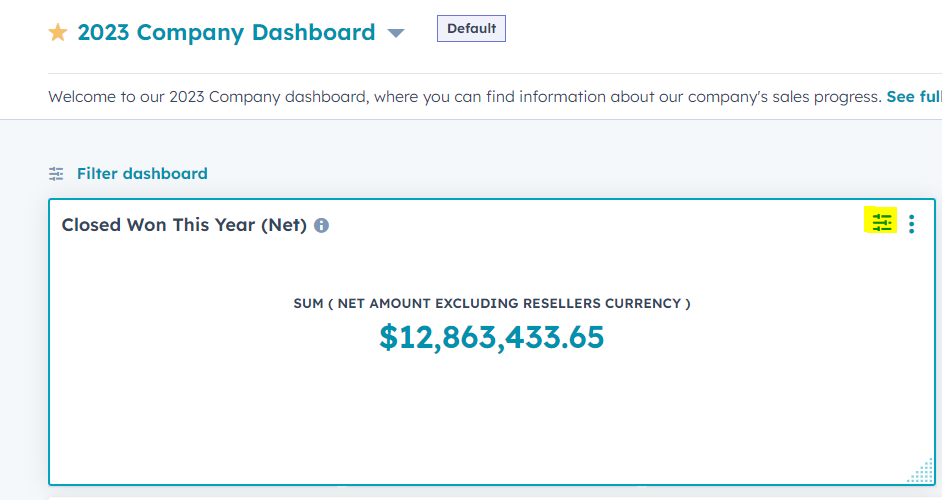Screen dimensions: 942x500
Task: Open the highlighted report filters icon
Action: pyautogui.click(x=881, y=222)
